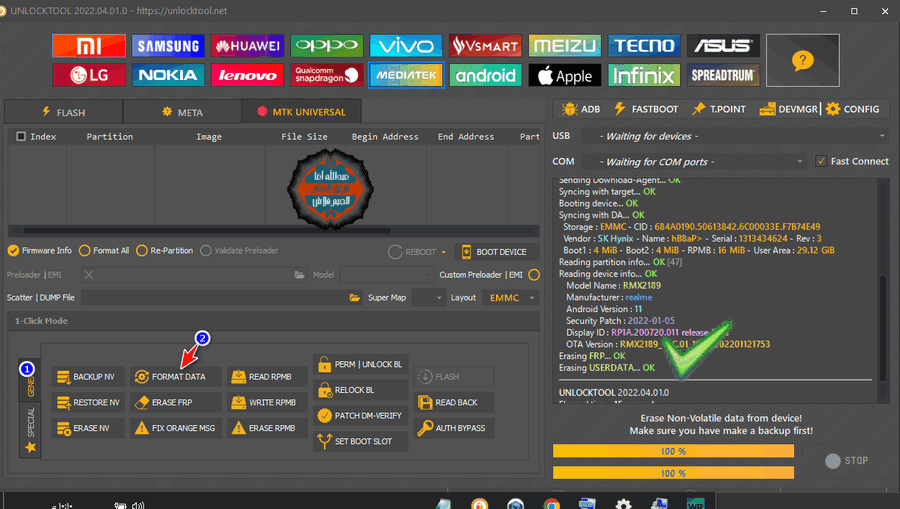Switch to the Fastboot tab
This screenshot has height=509, width=900.
pos(646,109)
